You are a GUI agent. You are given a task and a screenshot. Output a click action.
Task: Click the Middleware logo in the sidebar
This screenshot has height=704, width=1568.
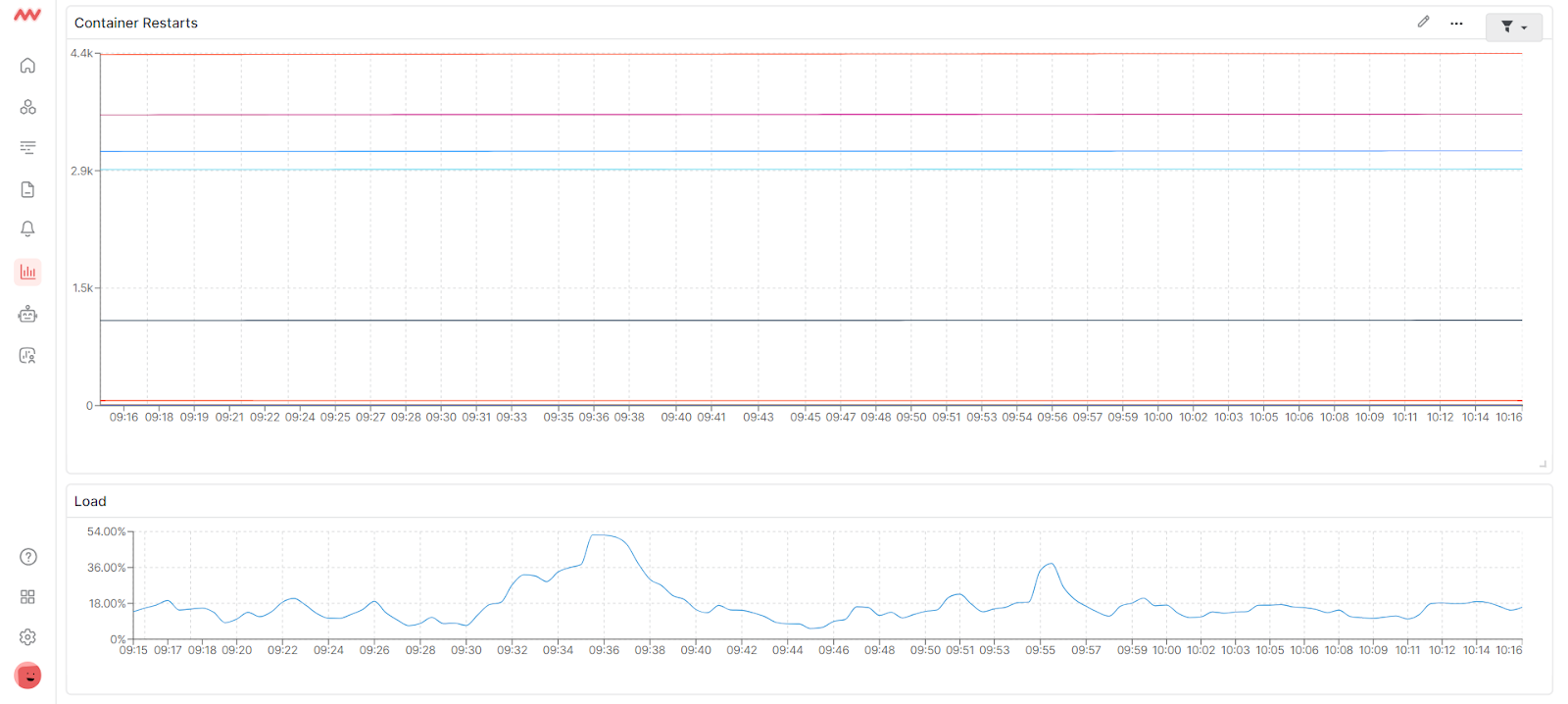[x=27, y=16]
